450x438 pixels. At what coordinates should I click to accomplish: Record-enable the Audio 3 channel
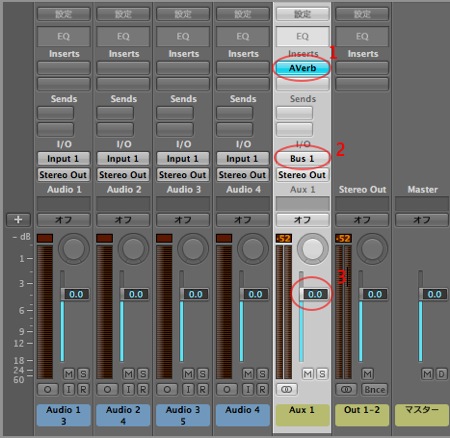pos(202,389)
